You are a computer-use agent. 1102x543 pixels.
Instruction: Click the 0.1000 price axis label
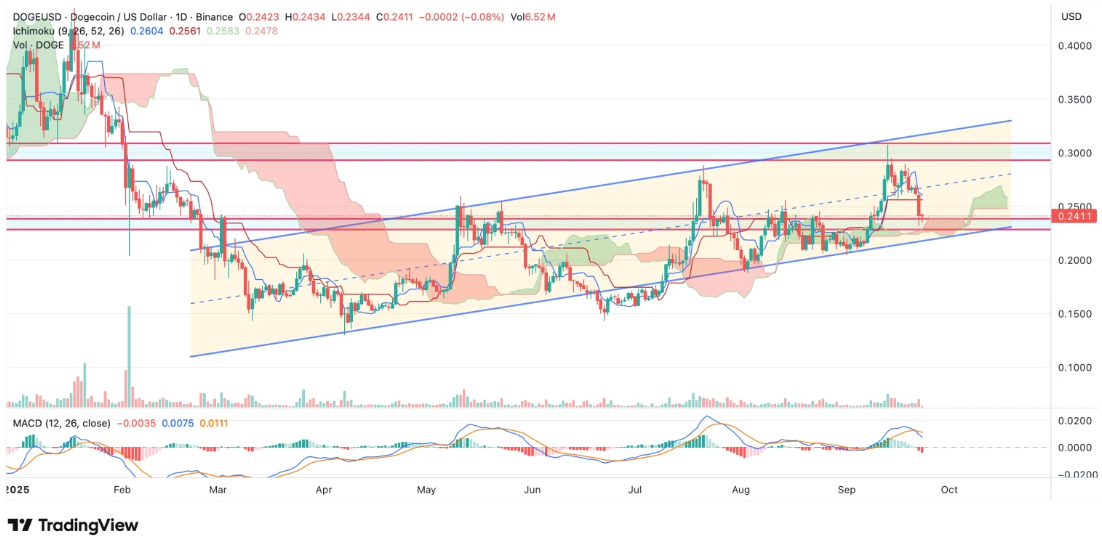point(1075,367)
